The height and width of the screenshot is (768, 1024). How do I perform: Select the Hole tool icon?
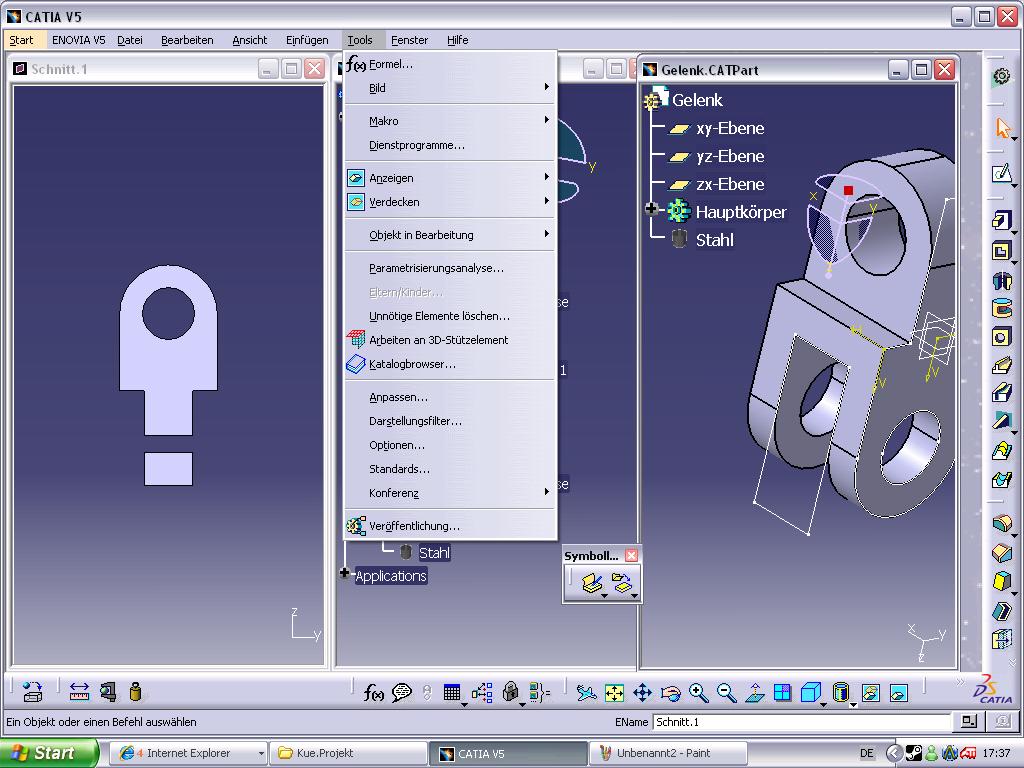tap(1002, 337)
